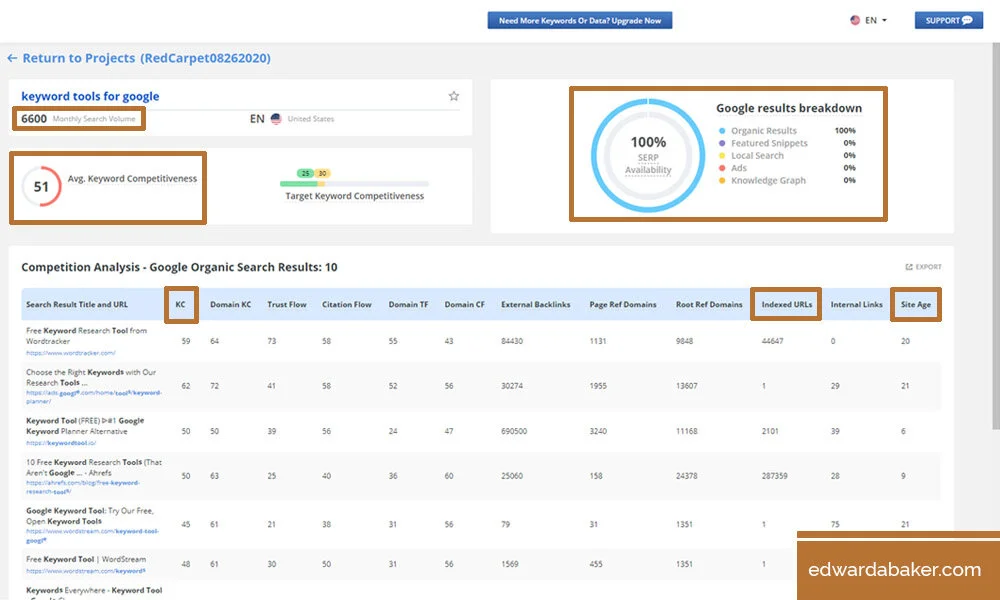Open the Support chat button
The image size is (1000, 600).
coord(948,20)
